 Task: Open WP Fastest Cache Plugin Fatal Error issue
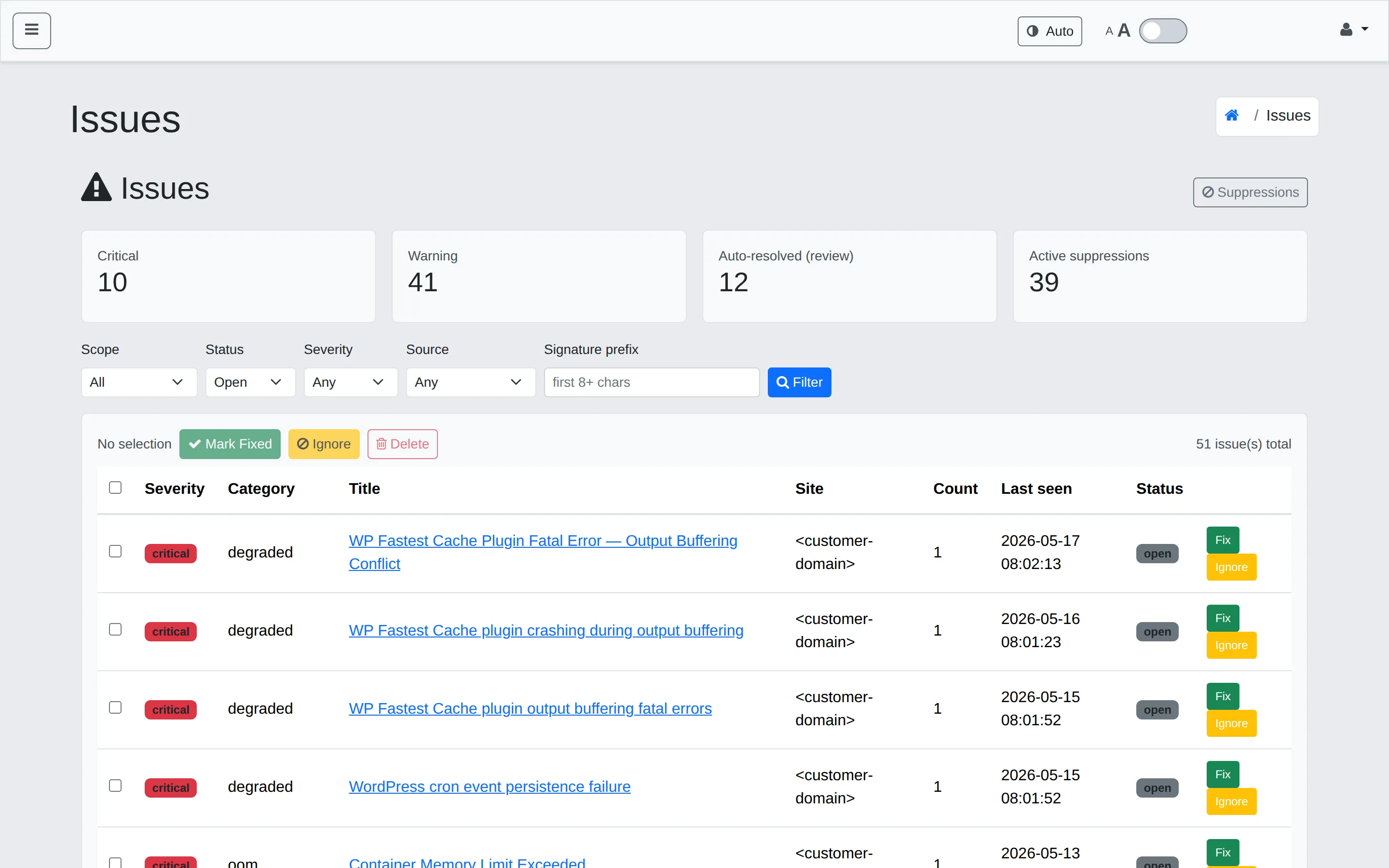[543, 552]
